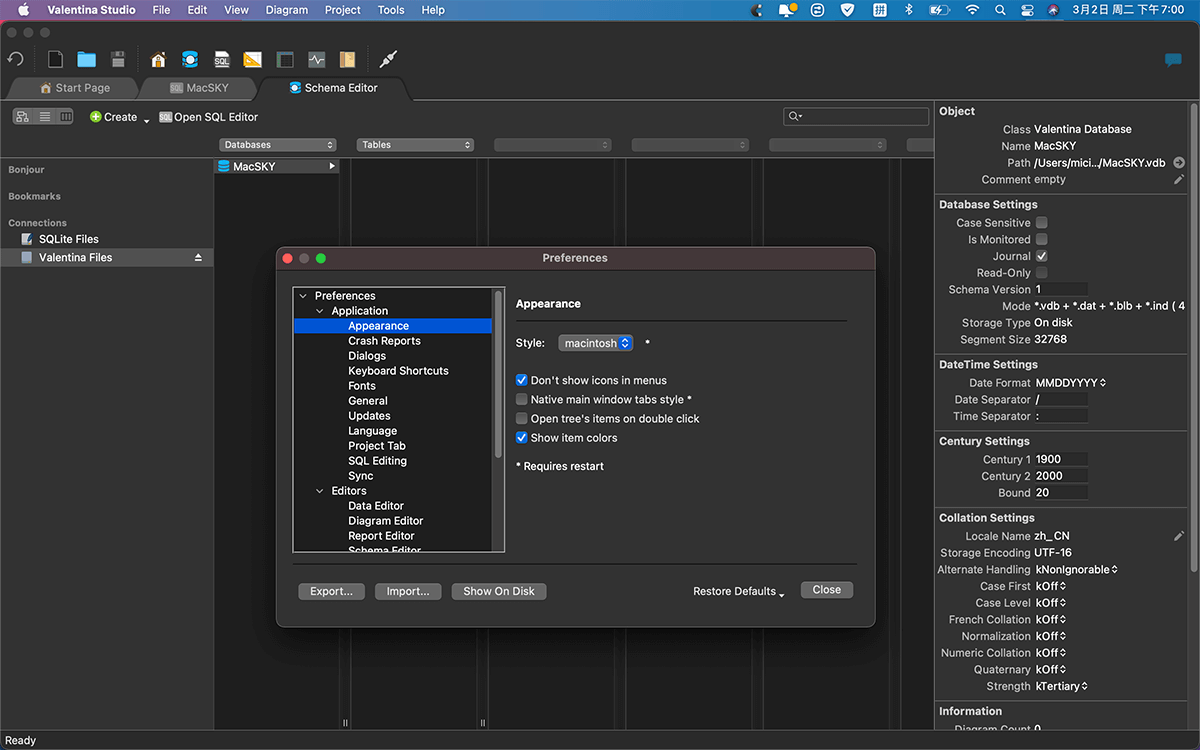Collapse the Application tree node
The height and width of the screenshot is (750, 1200).
click(321, 311)
